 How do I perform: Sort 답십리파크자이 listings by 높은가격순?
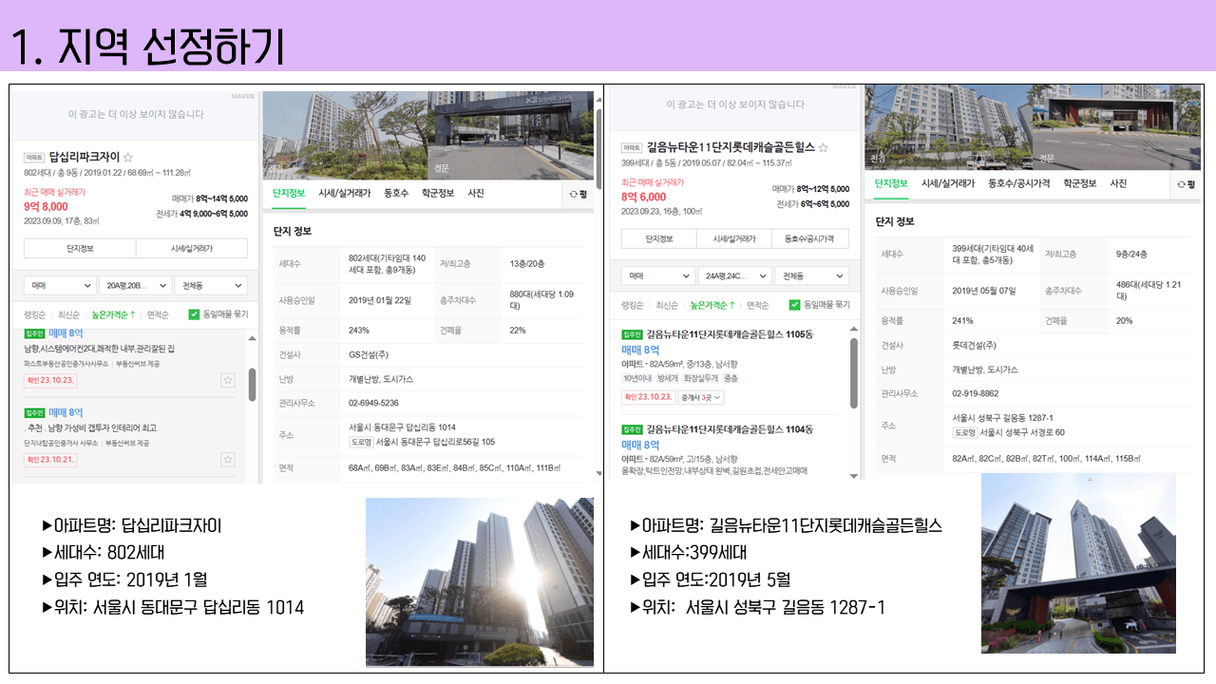tap(114, 315)
